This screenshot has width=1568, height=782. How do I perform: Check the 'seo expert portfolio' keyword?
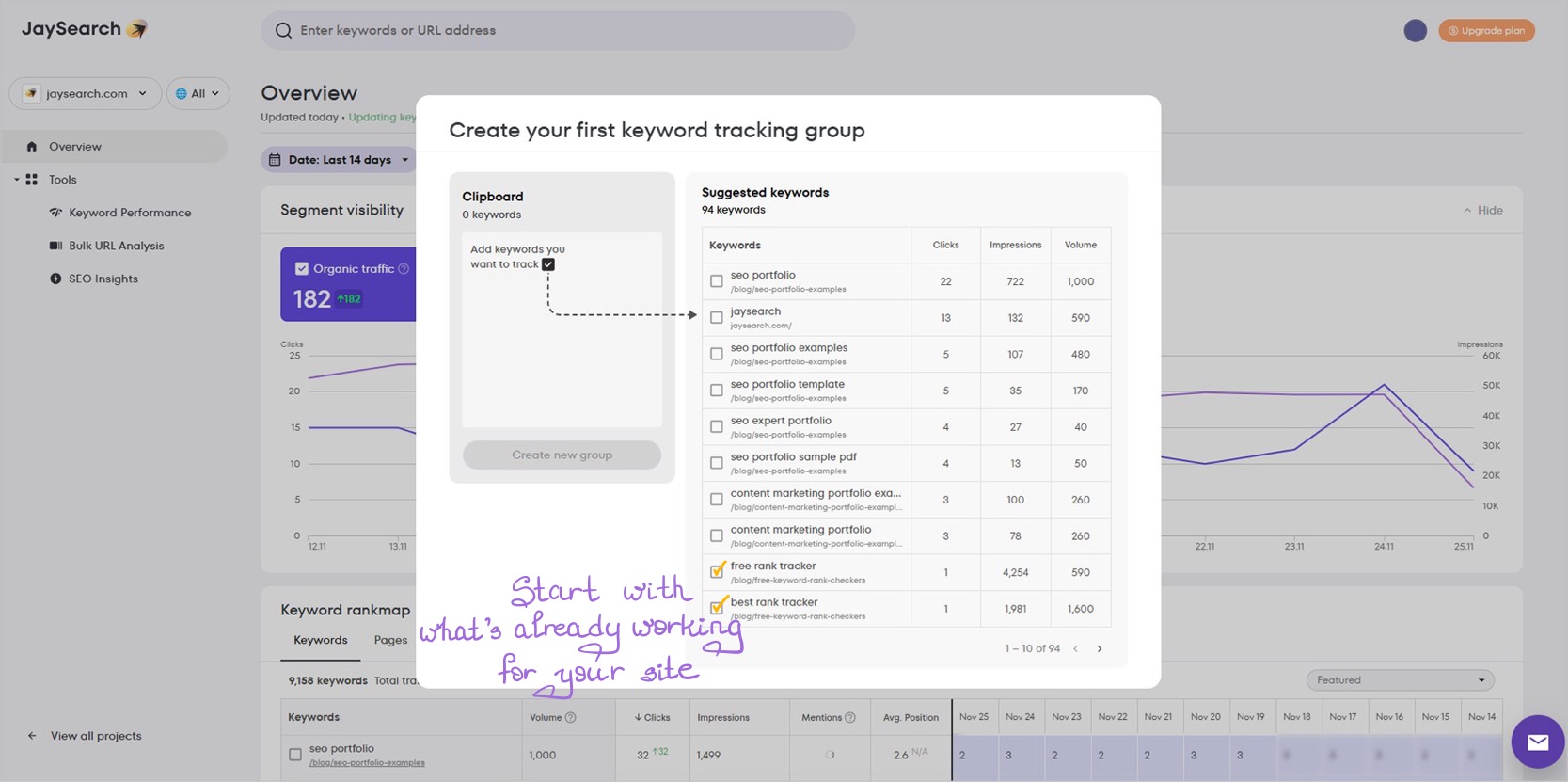point(717,426)
